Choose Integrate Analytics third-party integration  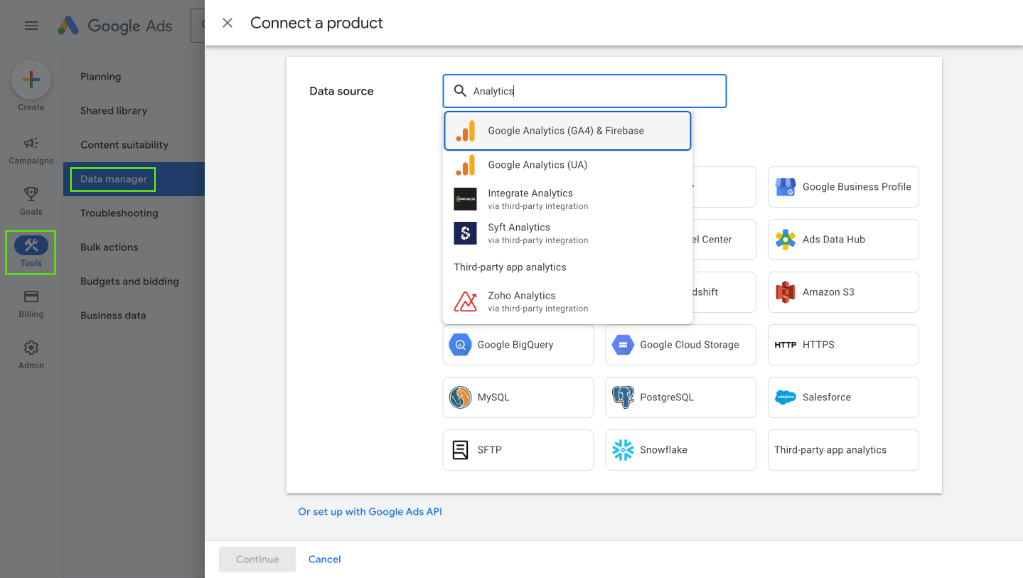[x=567, y=199]
